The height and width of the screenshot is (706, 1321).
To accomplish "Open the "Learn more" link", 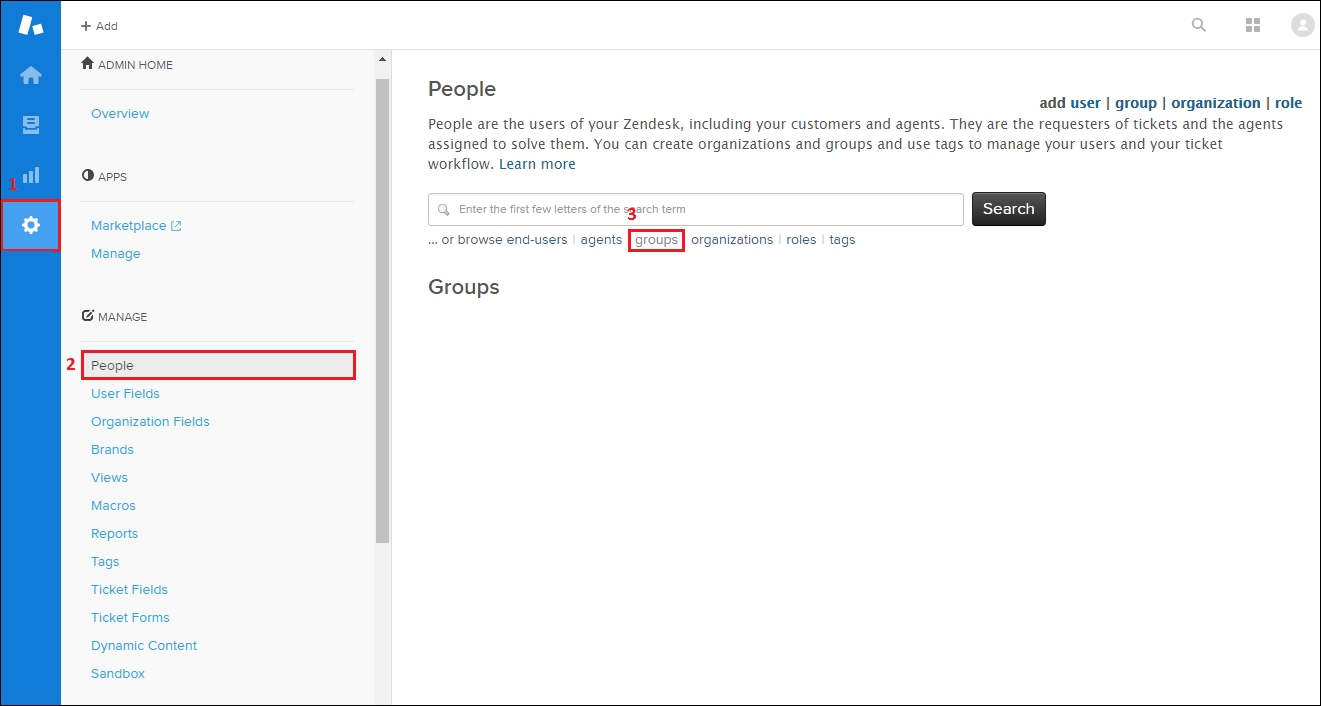I will click(537, 163).
